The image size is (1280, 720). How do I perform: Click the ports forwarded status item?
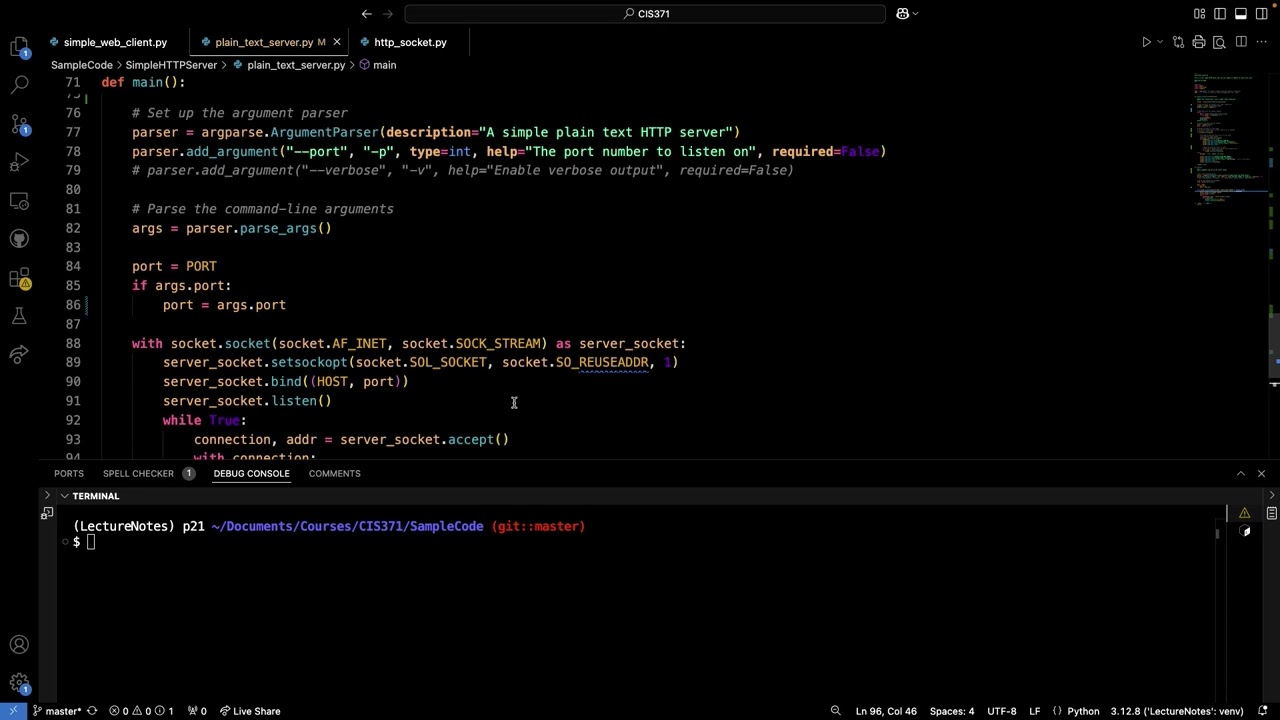pyautogui.click(x=197, y=711)
